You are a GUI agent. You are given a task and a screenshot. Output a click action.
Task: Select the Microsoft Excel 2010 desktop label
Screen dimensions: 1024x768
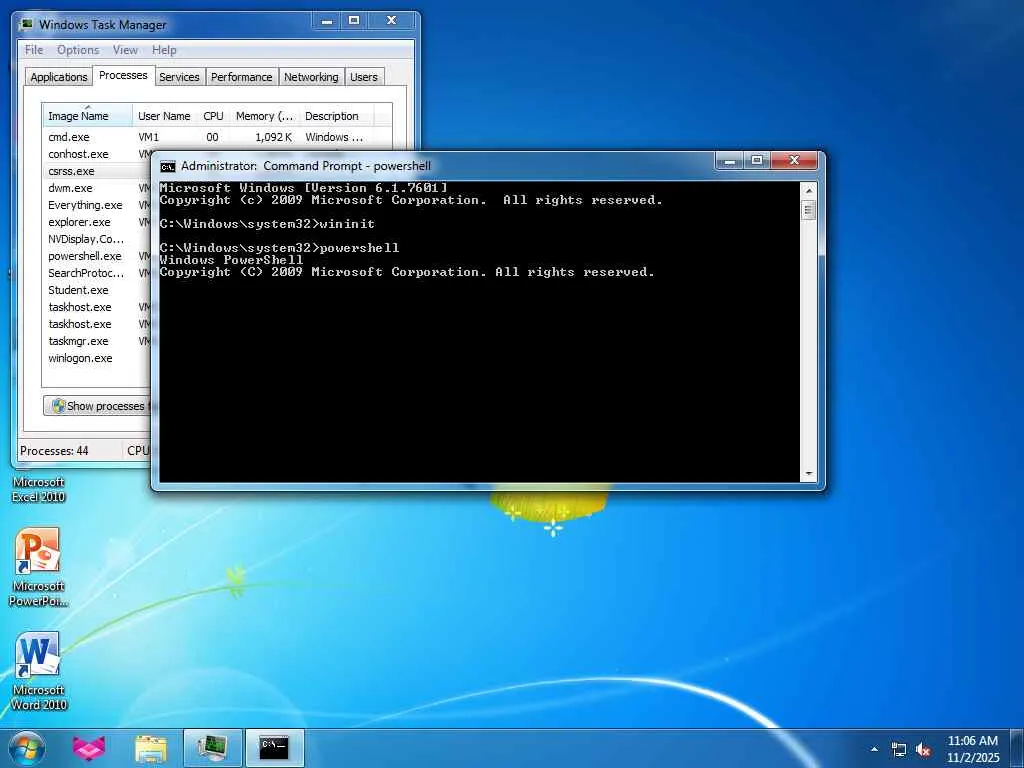39,489
